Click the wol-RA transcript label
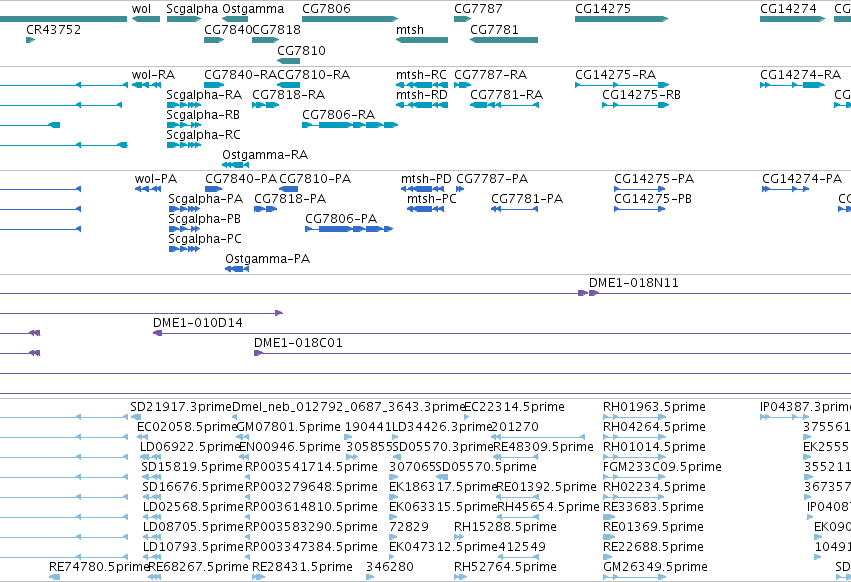Viewport: 851px width, 582px height. (153, 75)
